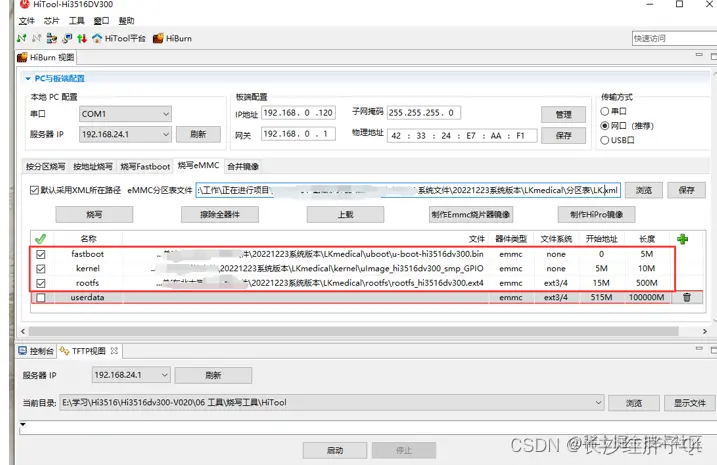Open the server configuration toolbar icon
The image size is (717, 465).
click(52, 38)
